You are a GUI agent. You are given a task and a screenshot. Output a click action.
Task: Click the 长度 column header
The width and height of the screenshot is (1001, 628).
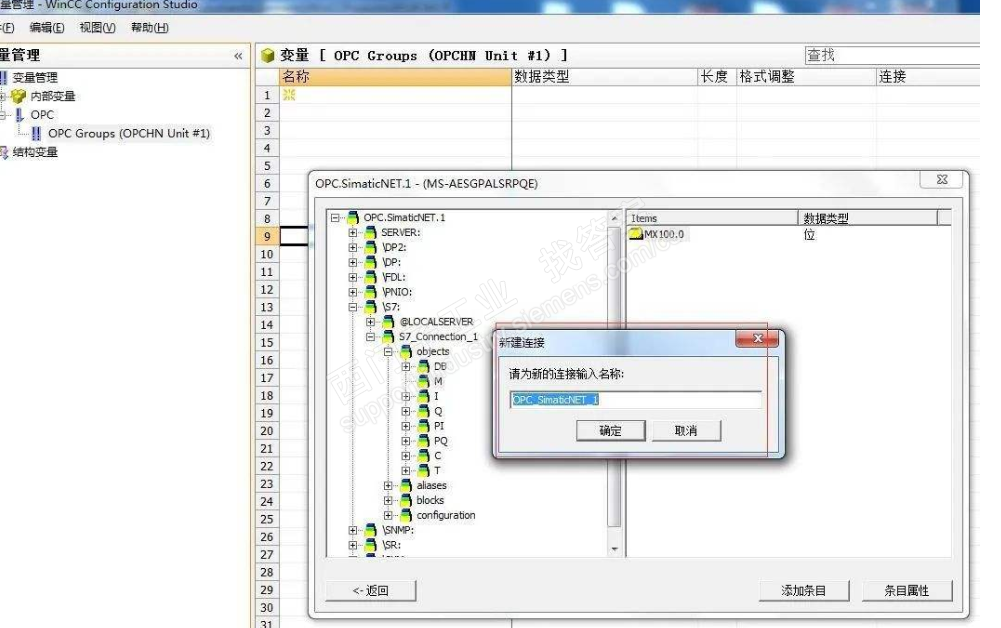tap(716, 77)
